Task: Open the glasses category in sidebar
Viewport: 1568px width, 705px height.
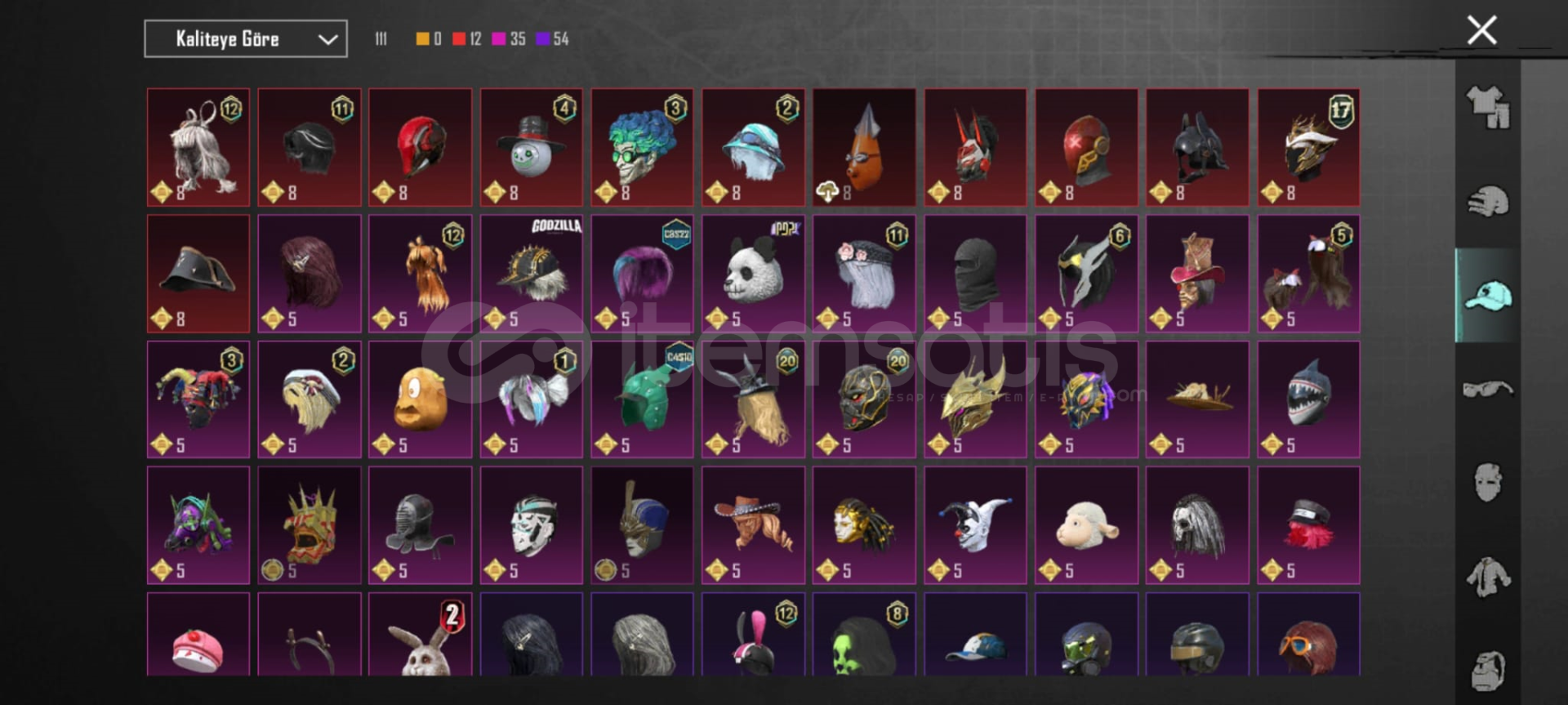Action: click(1488, 389)
